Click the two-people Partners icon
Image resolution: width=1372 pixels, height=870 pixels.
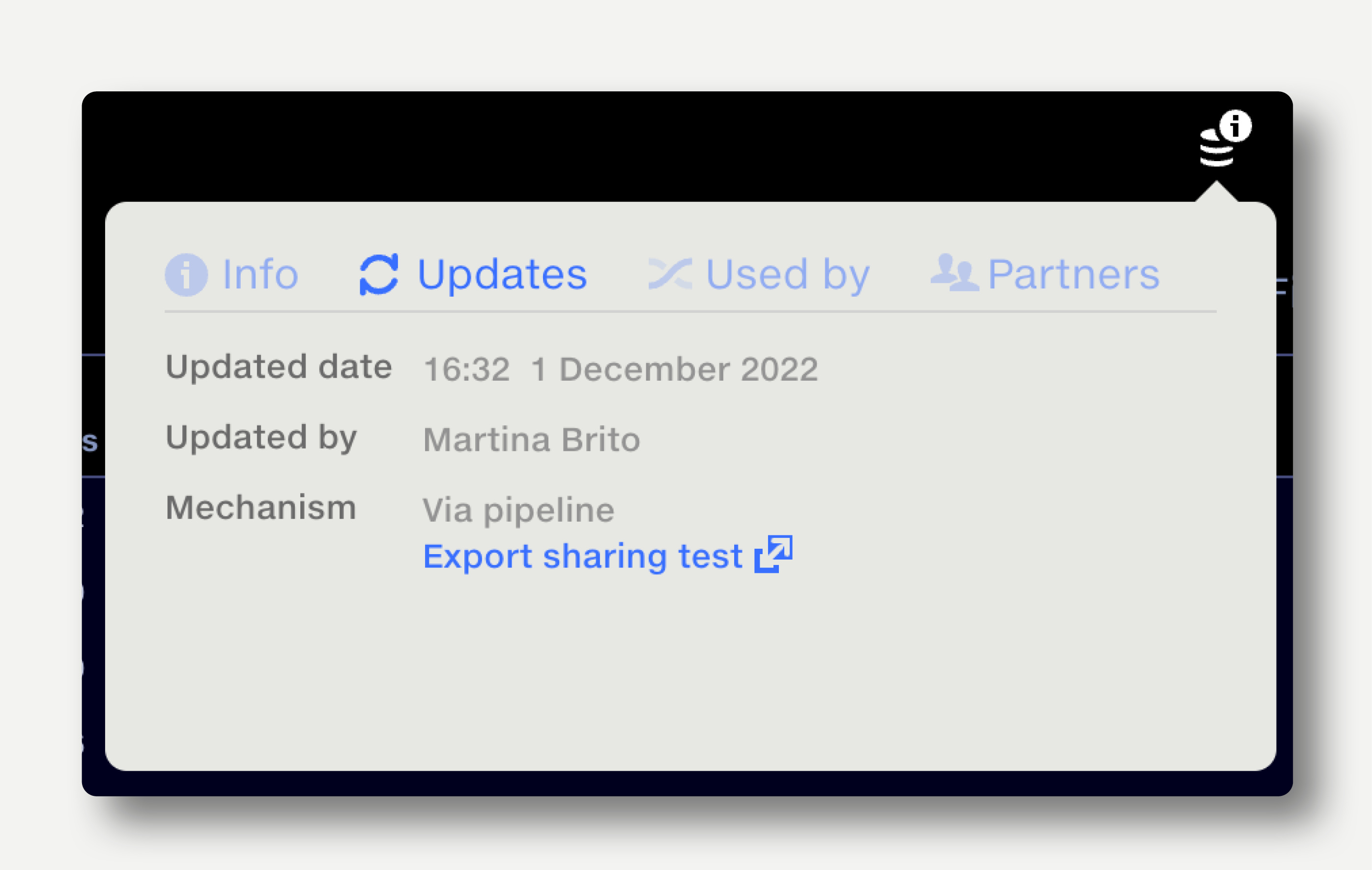pyautogui.click(x=955, y=272)
